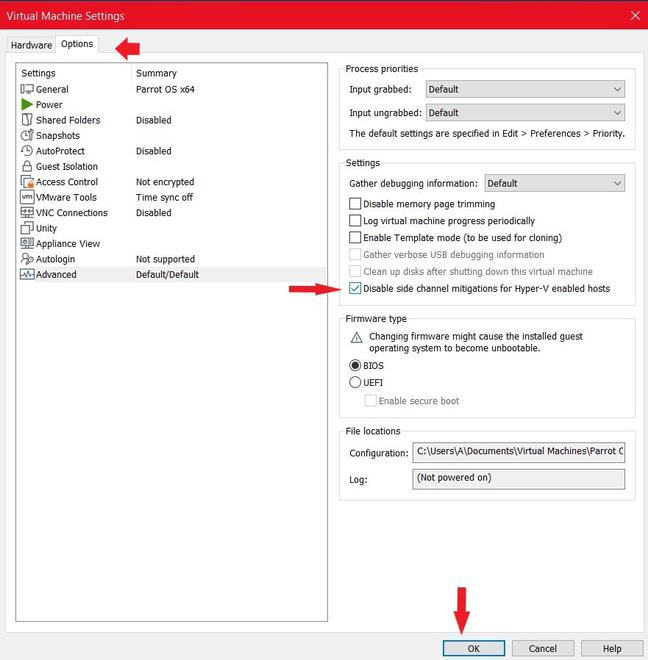Select Guest Isolation row label

(67, 166)
